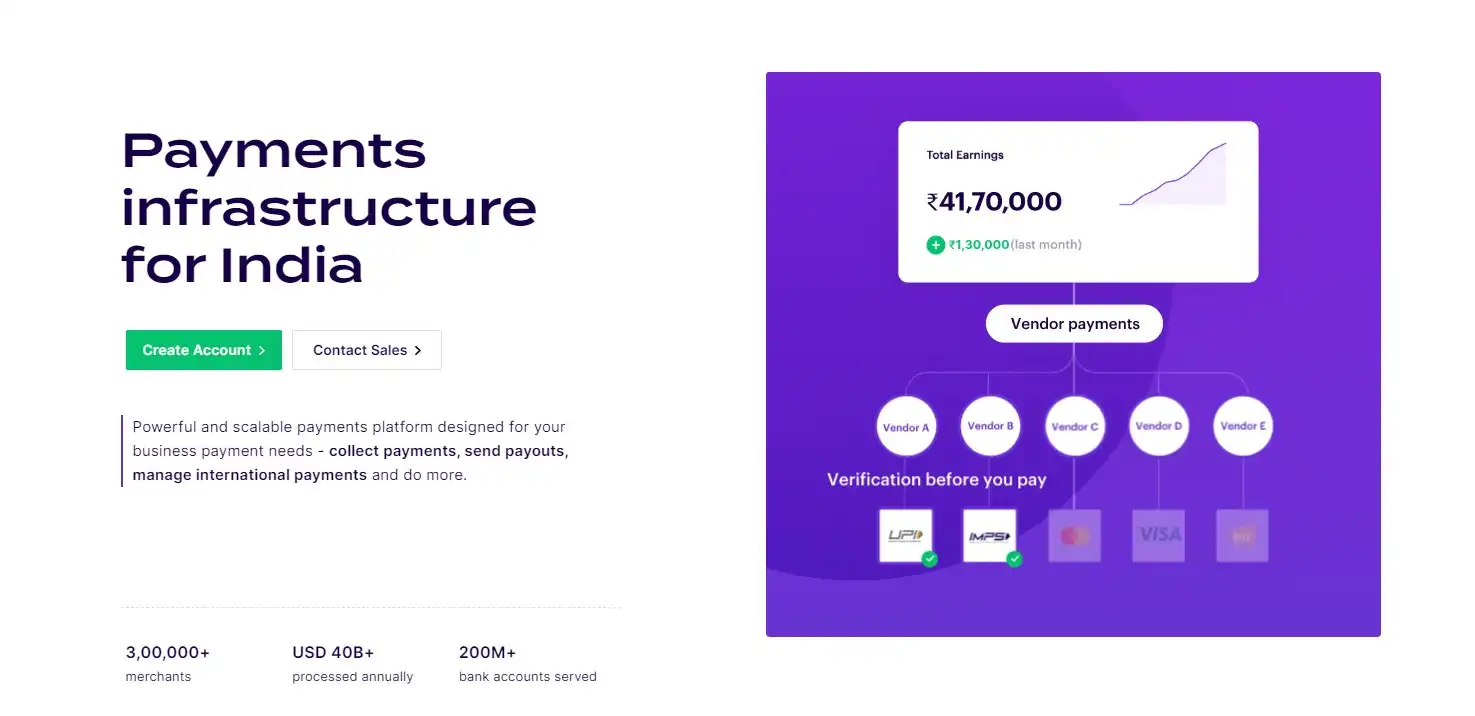Select the Vendor E circle
This screenshot has height=716, width=1475.
(1243, 427)
